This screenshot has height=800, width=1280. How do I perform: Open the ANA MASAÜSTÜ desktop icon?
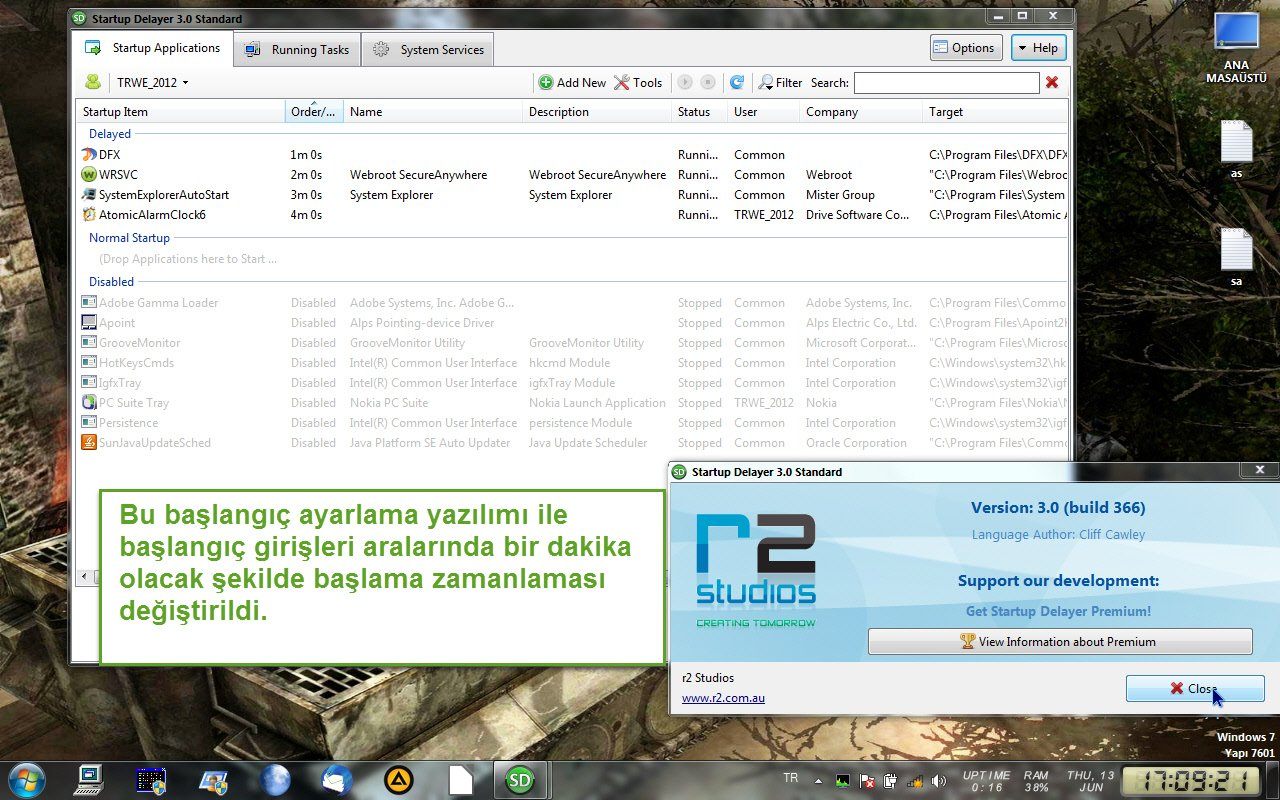click(1236, 48)
